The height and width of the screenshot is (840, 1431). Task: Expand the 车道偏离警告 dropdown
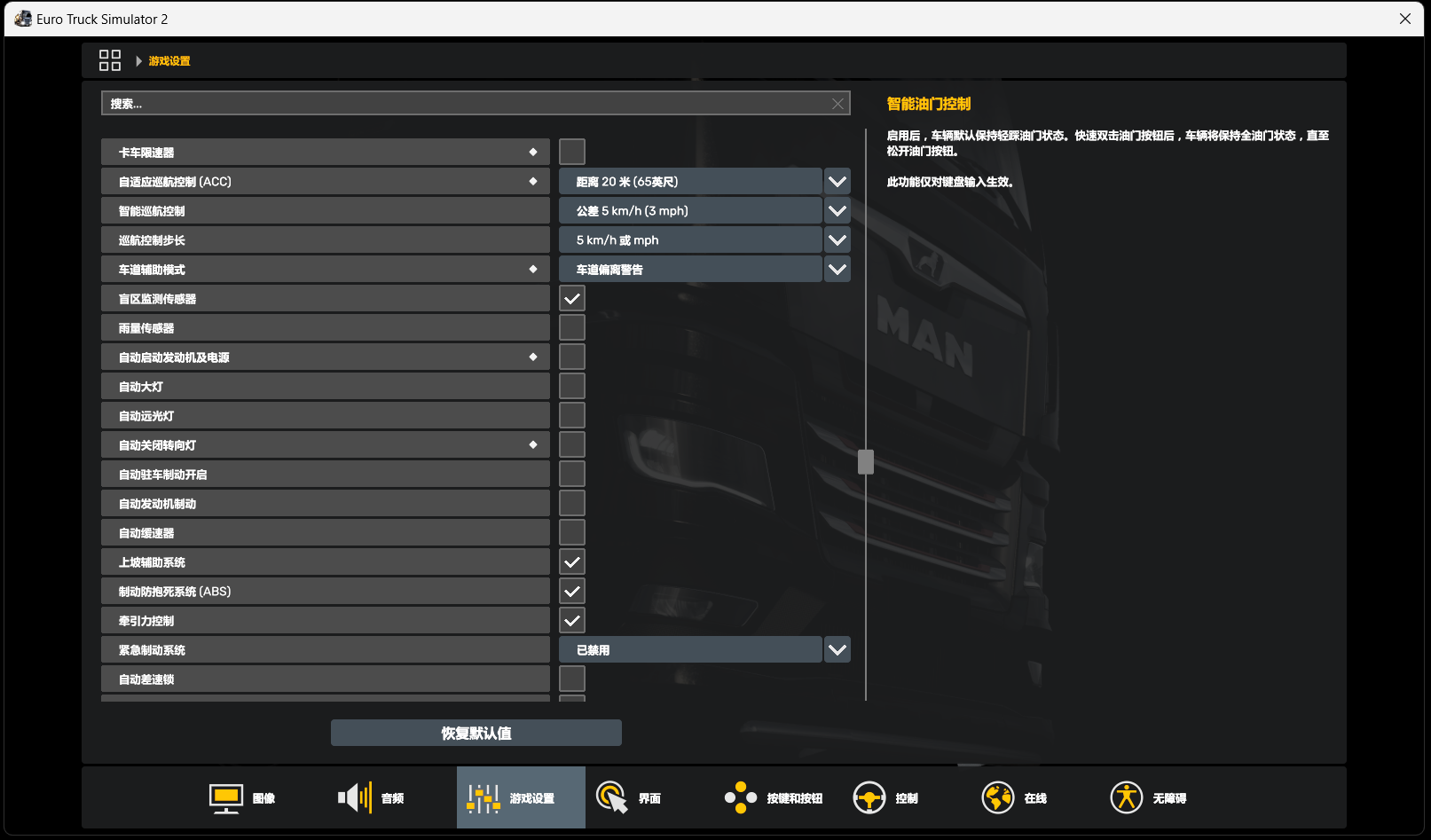pos(837,269)
